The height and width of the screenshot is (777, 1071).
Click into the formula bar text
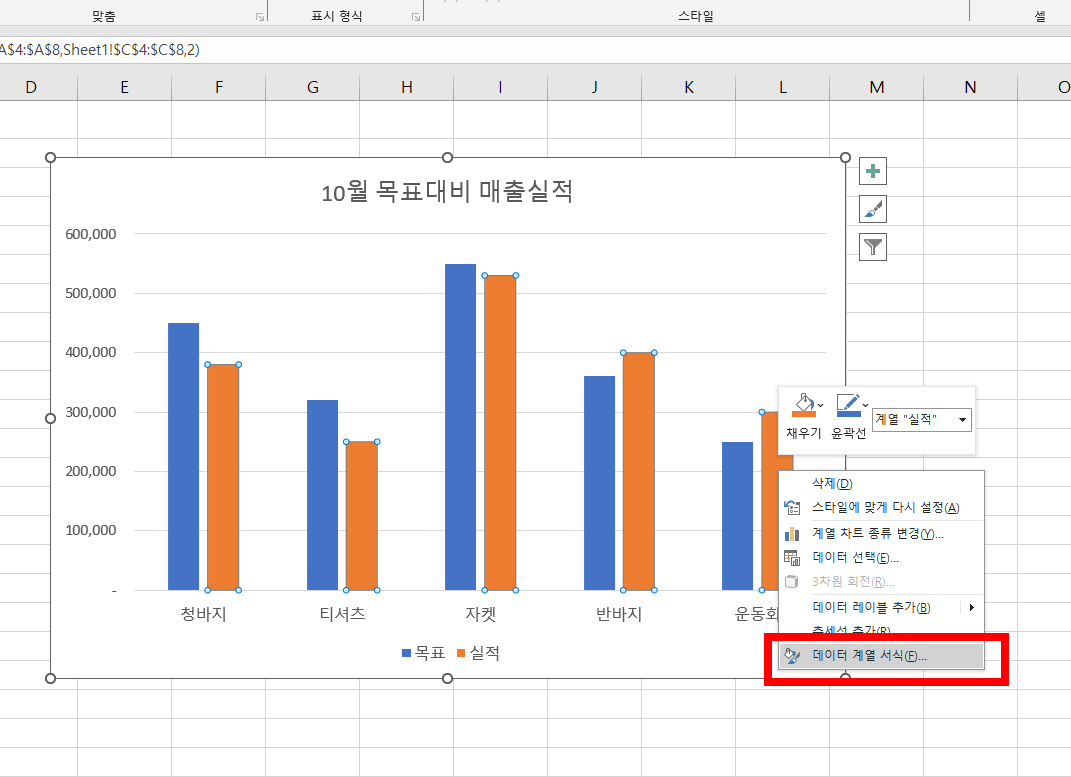coord(100,50)
